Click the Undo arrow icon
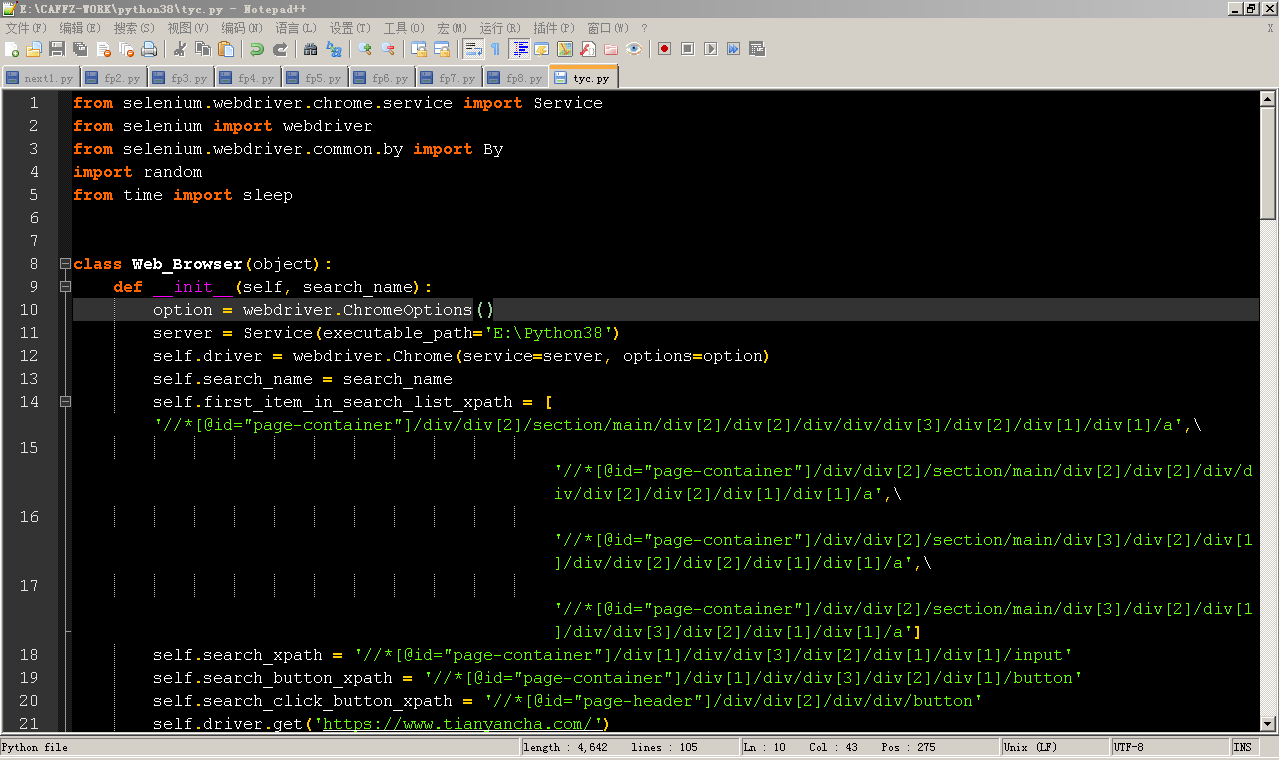Image resolution: width=1279 pixels, height=760 pixels. tap(257, 49)
